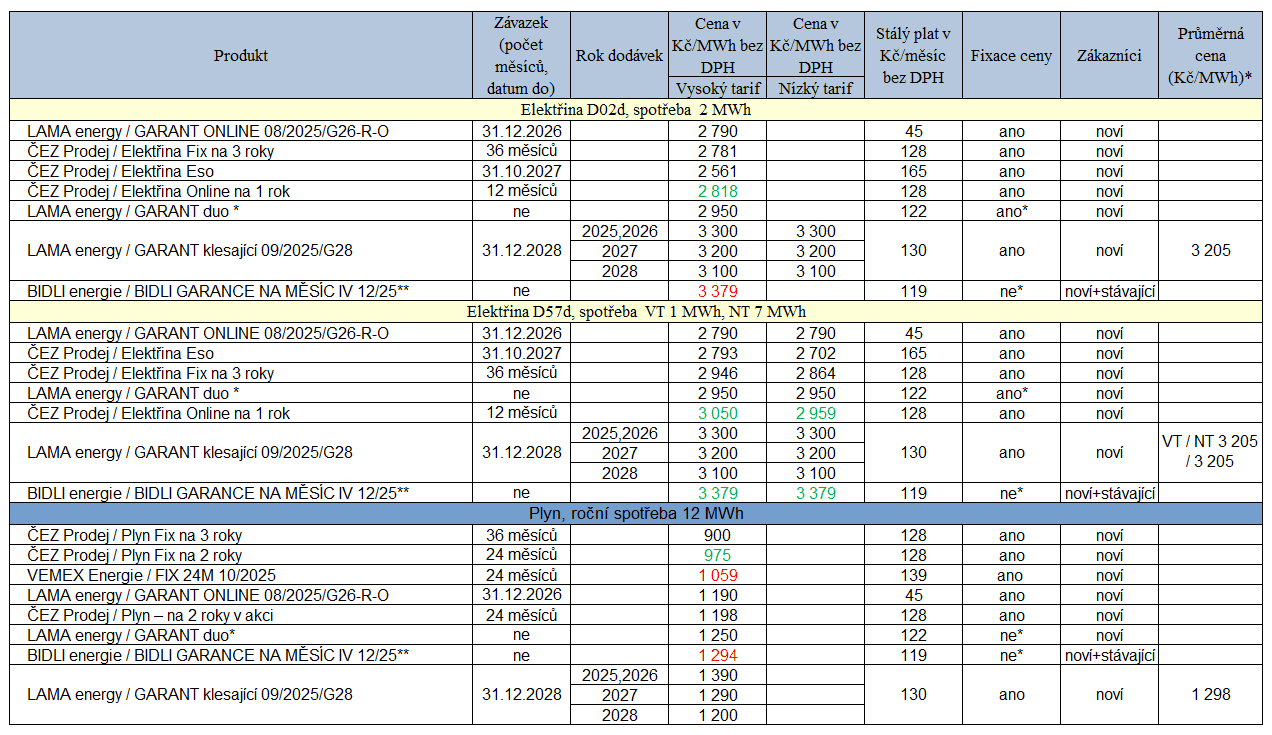The height and width of the screenshot is (735, 1272).
Task: Select the "Elektřina D02d, spotřeba 2 MWh" section row
Action: point(636,110)
